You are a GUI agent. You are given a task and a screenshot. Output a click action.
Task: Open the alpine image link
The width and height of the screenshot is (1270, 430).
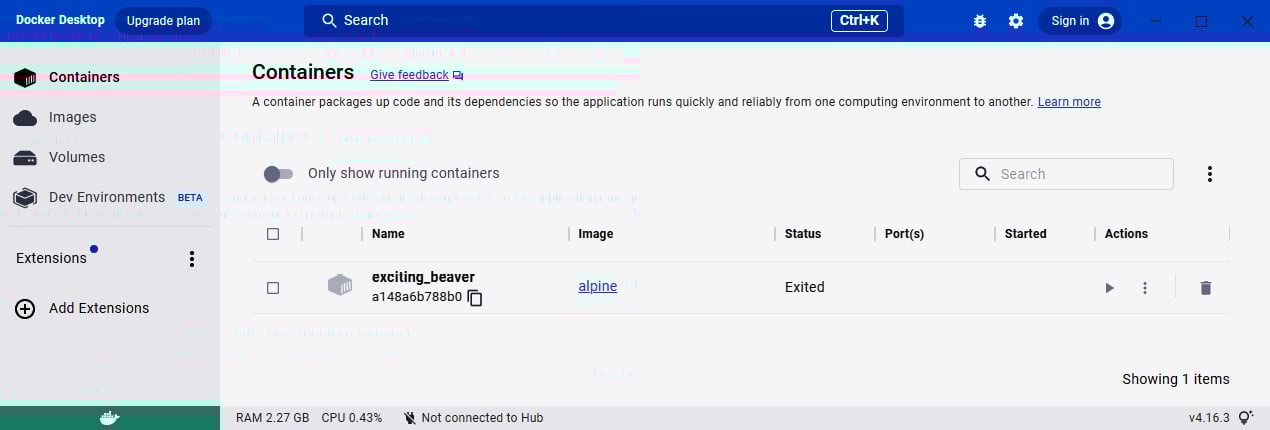598,287
